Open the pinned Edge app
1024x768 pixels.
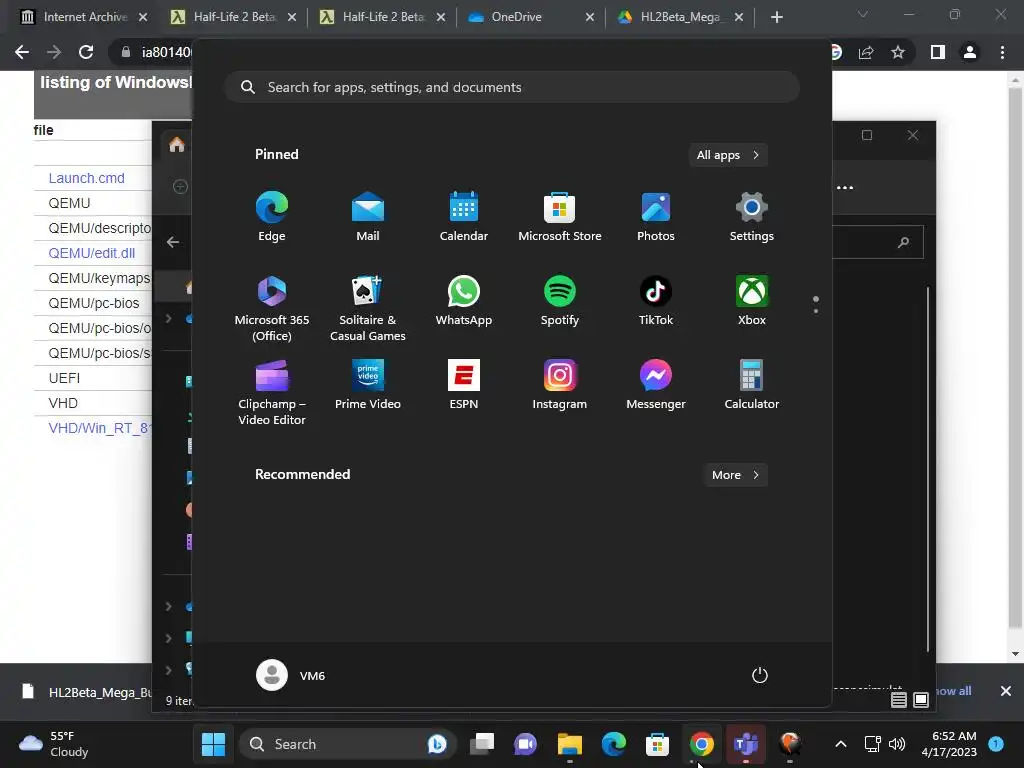(x=272, y=216)
